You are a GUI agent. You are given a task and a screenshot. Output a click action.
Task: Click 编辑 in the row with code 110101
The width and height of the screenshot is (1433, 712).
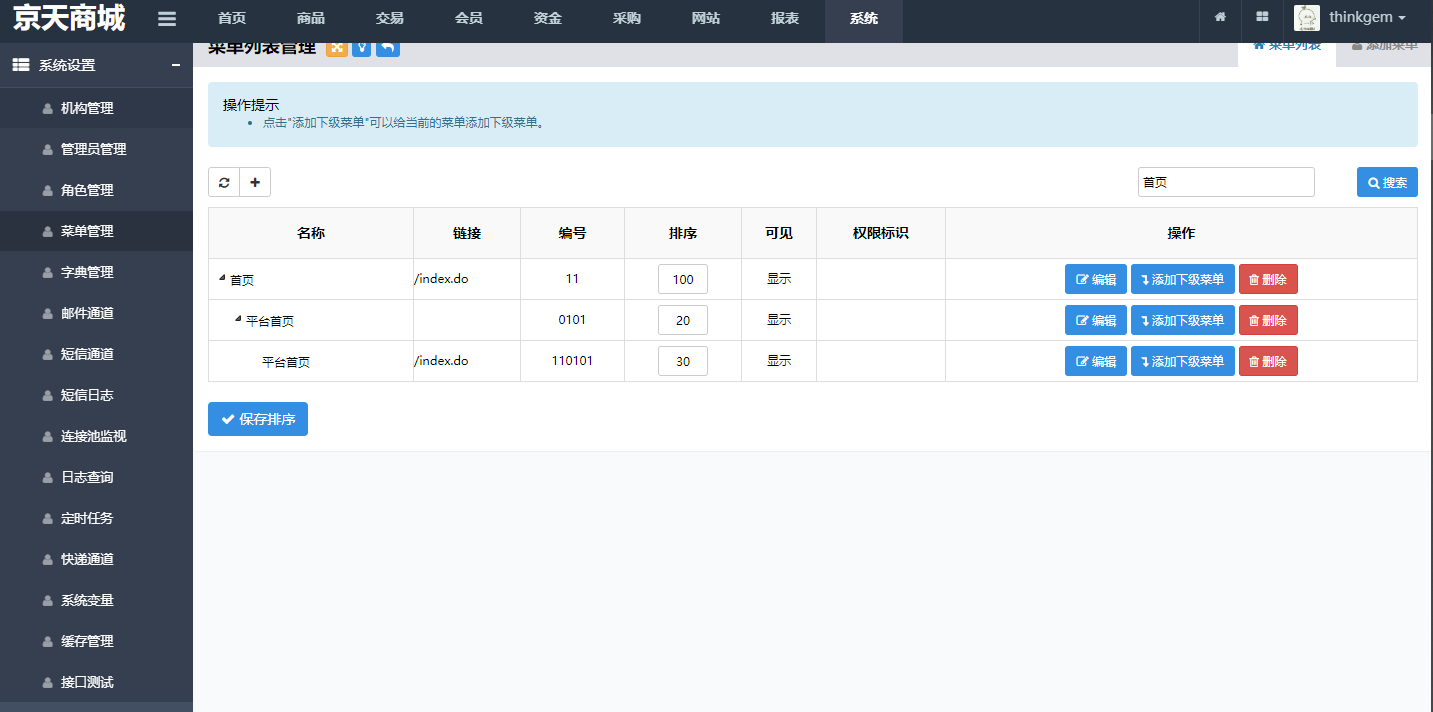[1096, 361]
